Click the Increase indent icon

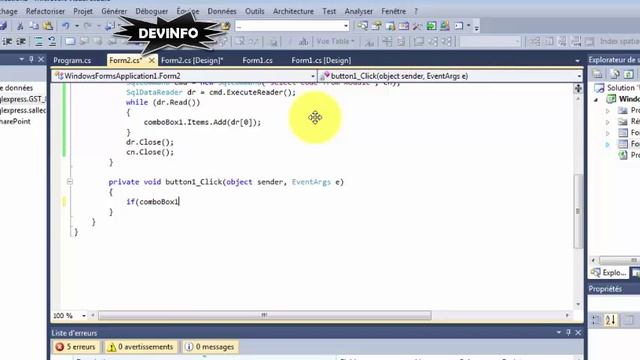point(21,42)
